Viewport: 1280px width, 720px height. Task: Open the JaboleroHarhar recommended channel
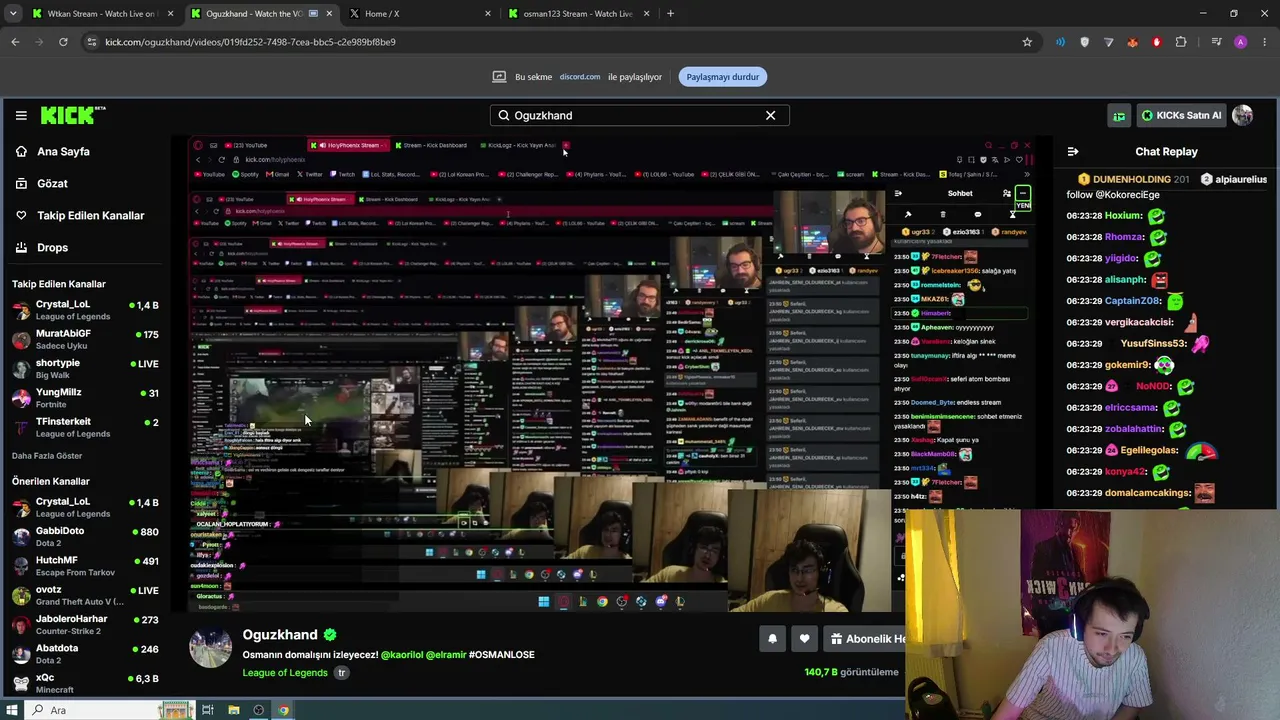pyautogui.click(x=85, y=625)
